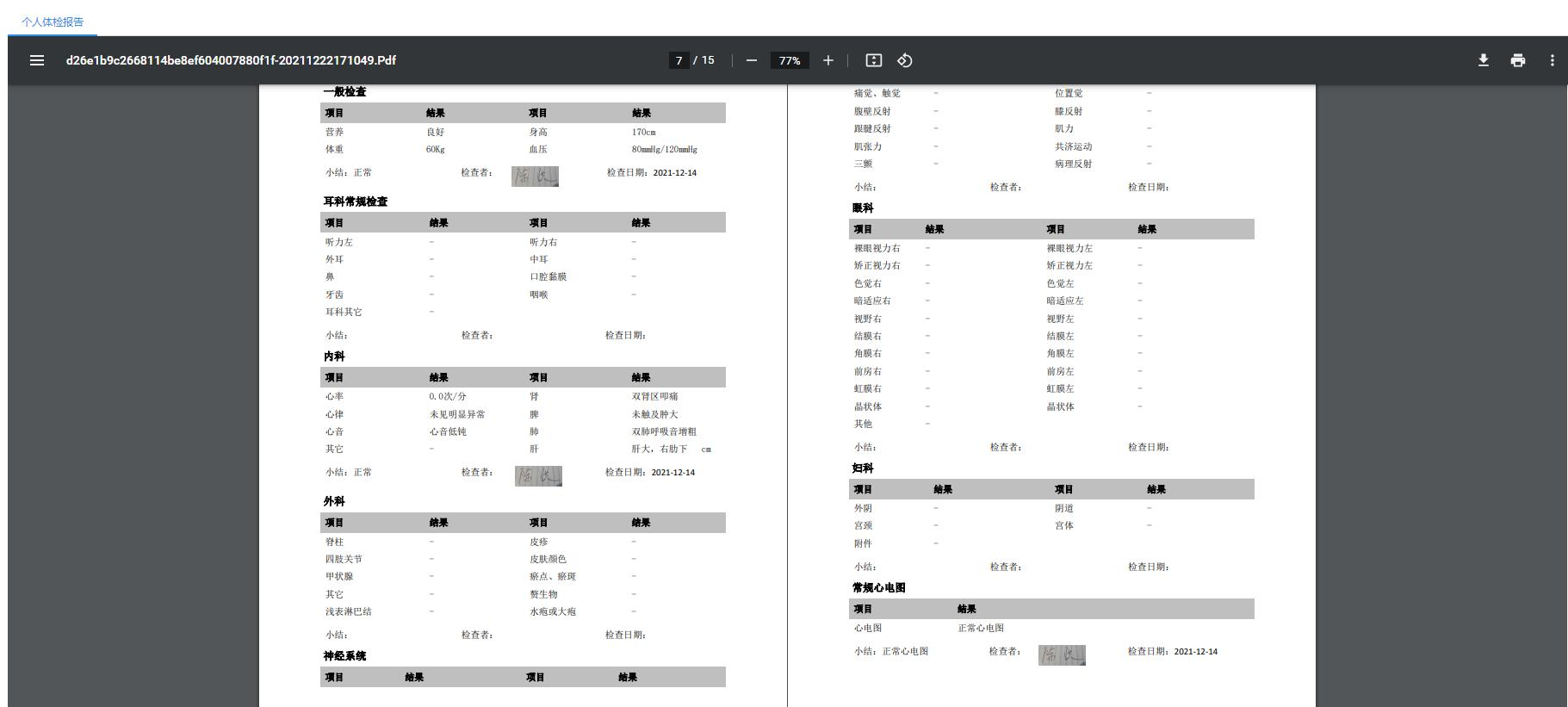The height and width of the screenshot is (707, 1568).
Task: Click the height value 170cm
Action: [x=644, y=132]
